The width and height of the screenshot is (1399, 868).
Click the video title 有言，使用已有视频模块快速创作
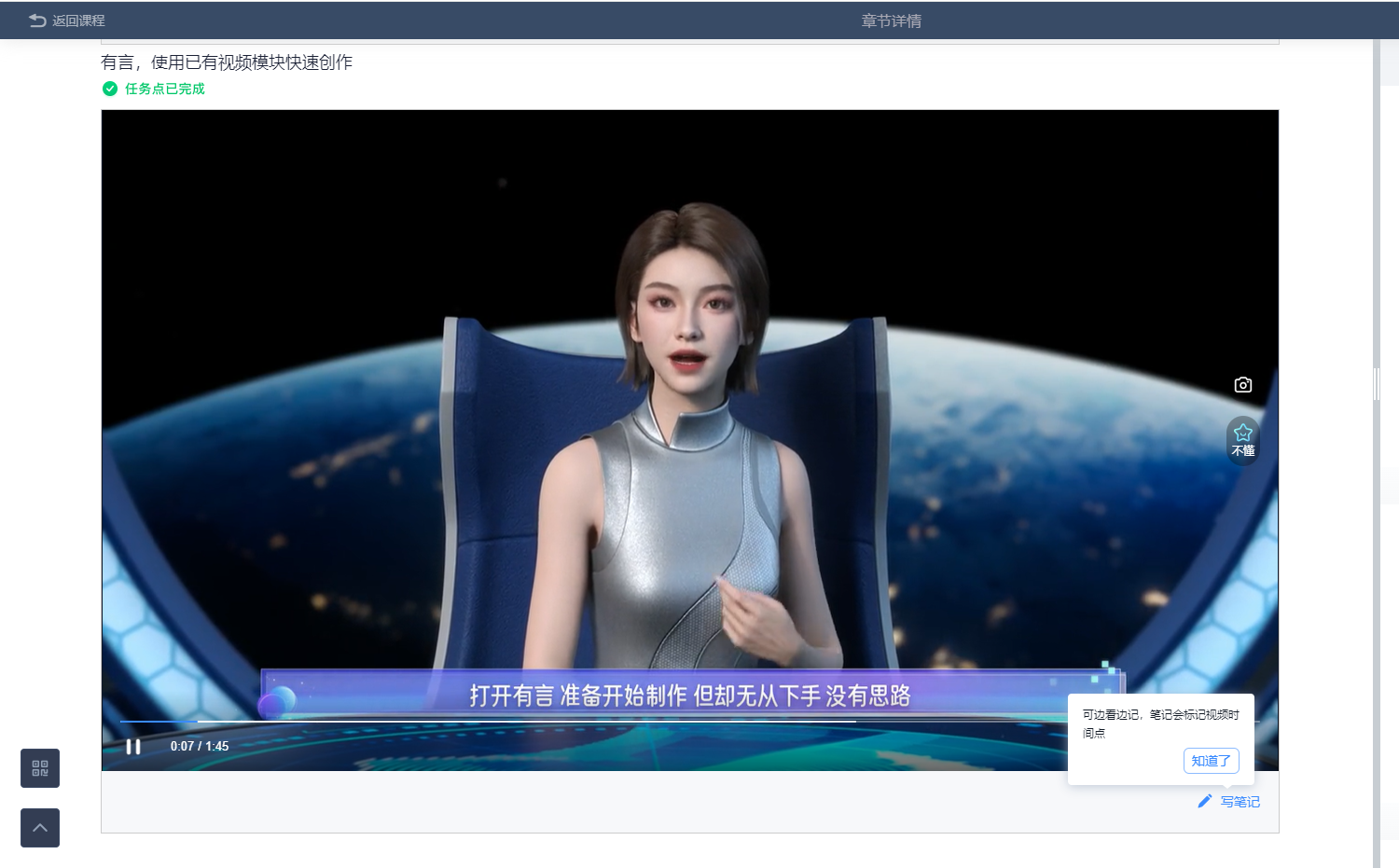coord(227,62)
